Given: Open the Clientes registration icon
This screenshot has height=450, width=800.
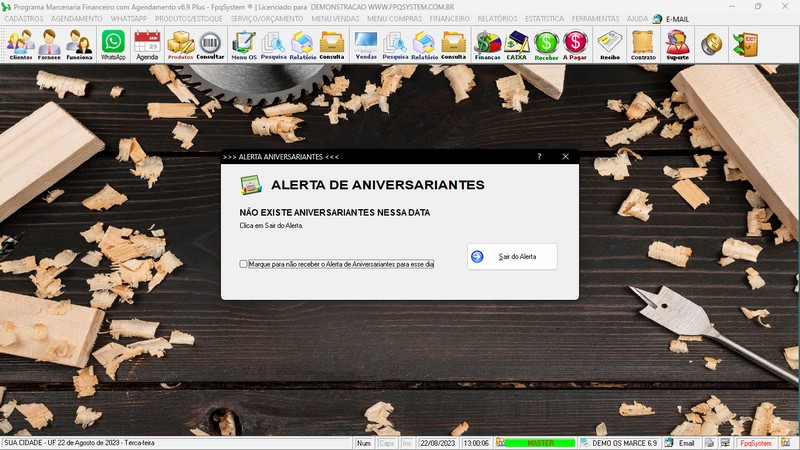Looking at the screenshot, I should tap(20, 44).
